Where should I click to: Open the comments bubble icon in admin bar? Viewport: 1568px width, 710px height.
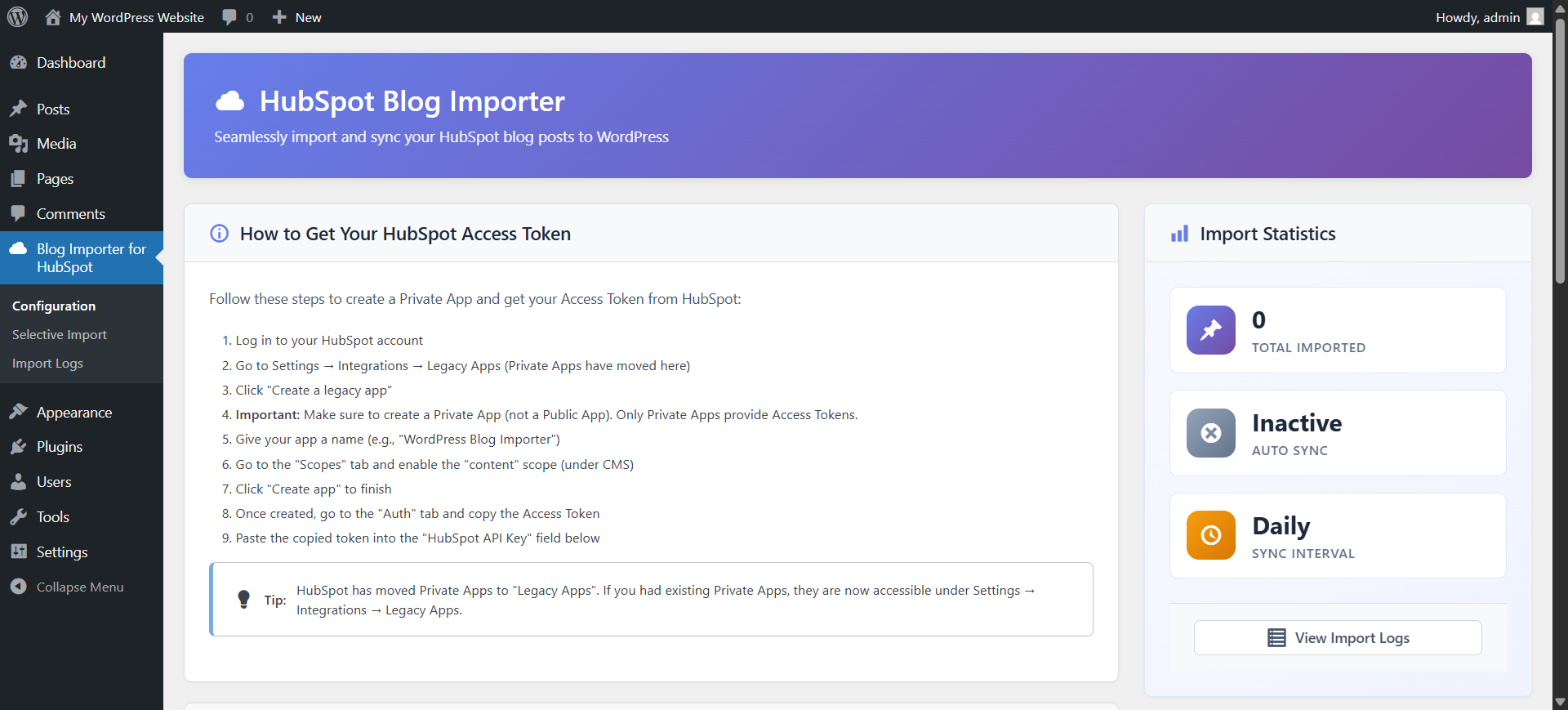(x=229, y=17)
